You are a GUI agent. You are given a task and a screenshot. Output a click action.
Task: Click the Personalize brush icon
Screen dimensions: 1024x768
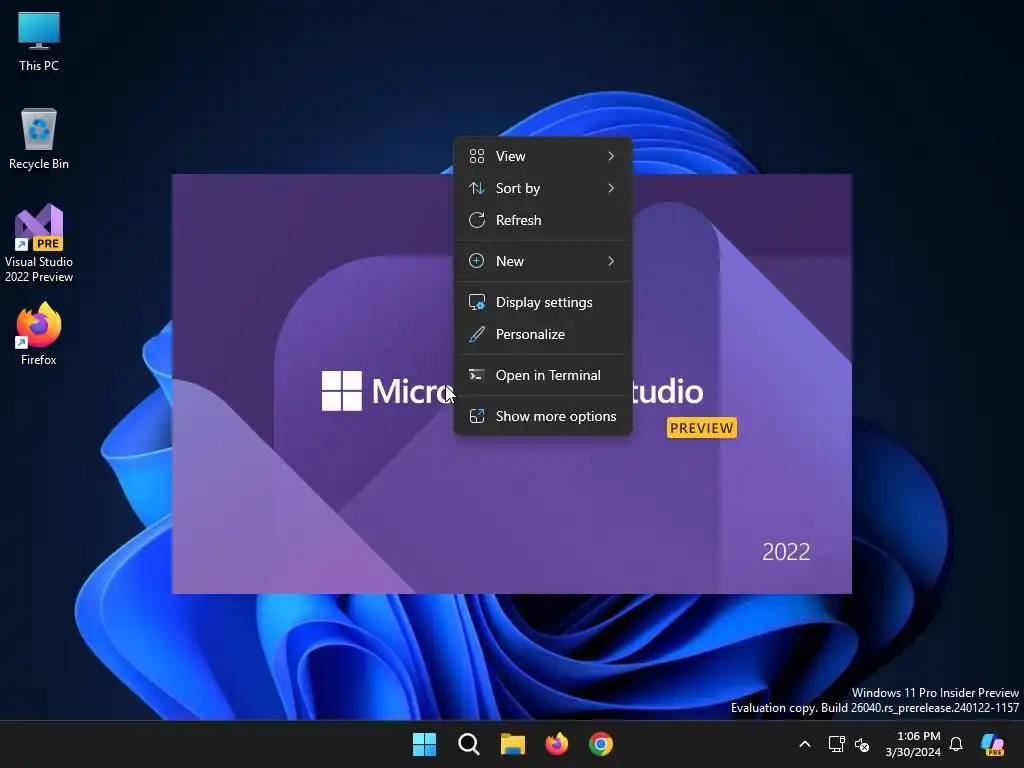(477, 334)
